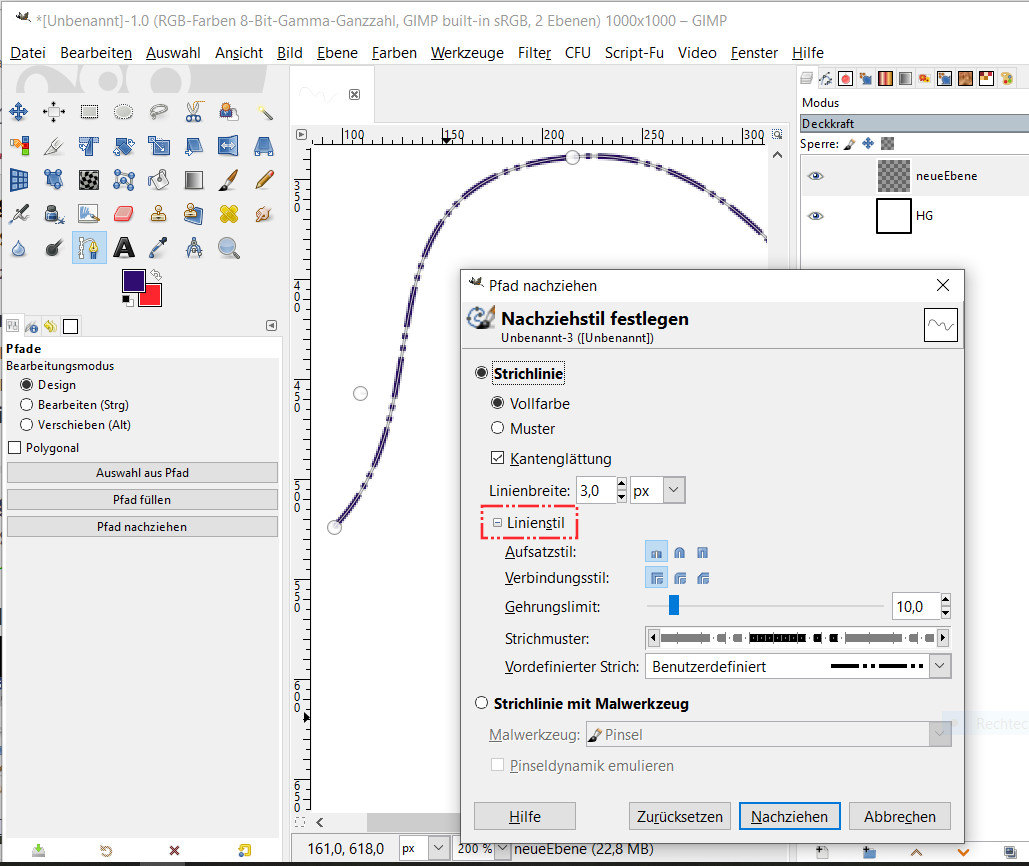Click the Gehrungslimit slider handle
The width and height of the screenshot is (1029, 866).
[674, 605]
